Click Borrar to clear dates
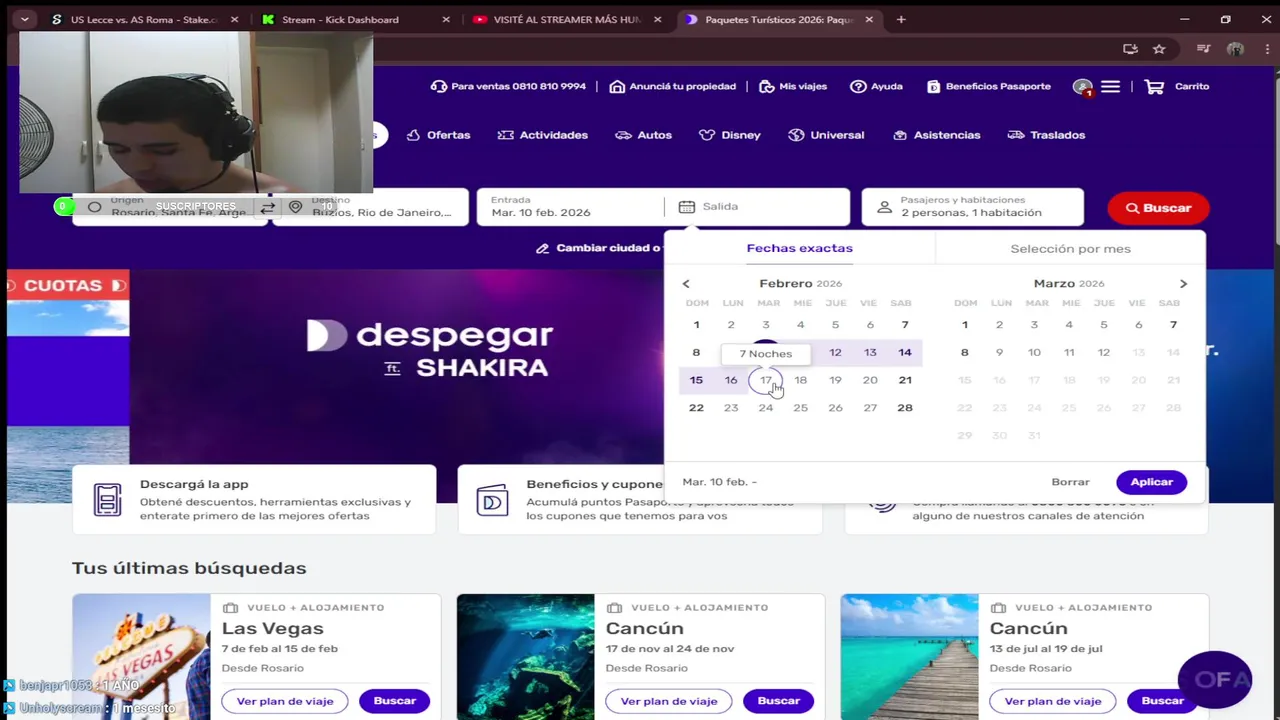Viewport: 1280px width, 720px height. [1070, 482]
